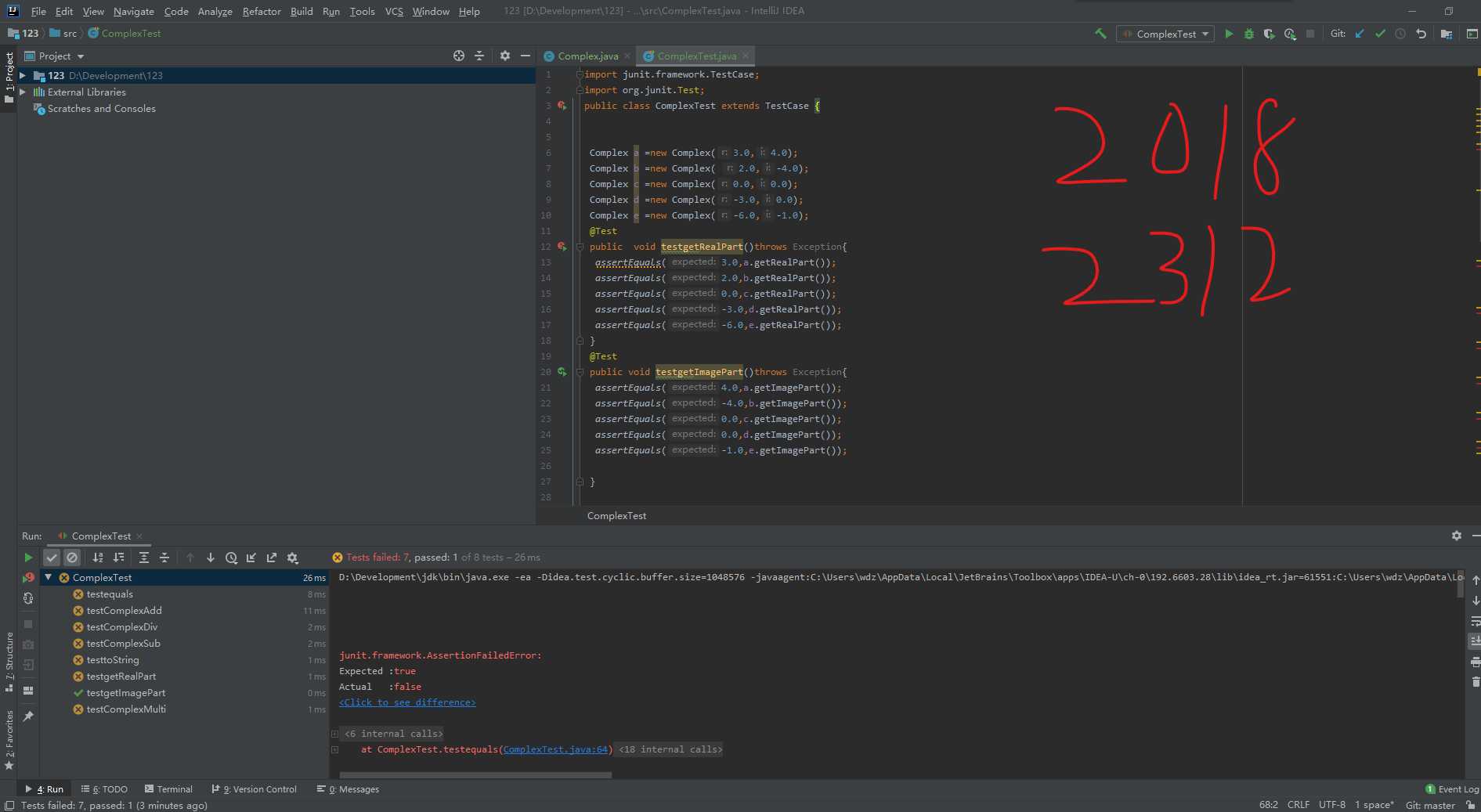This screenshot has width=1481, height=812.
Task: Collapse testgetRealPart method fold marker in gutter
Action: click(580, 247)
